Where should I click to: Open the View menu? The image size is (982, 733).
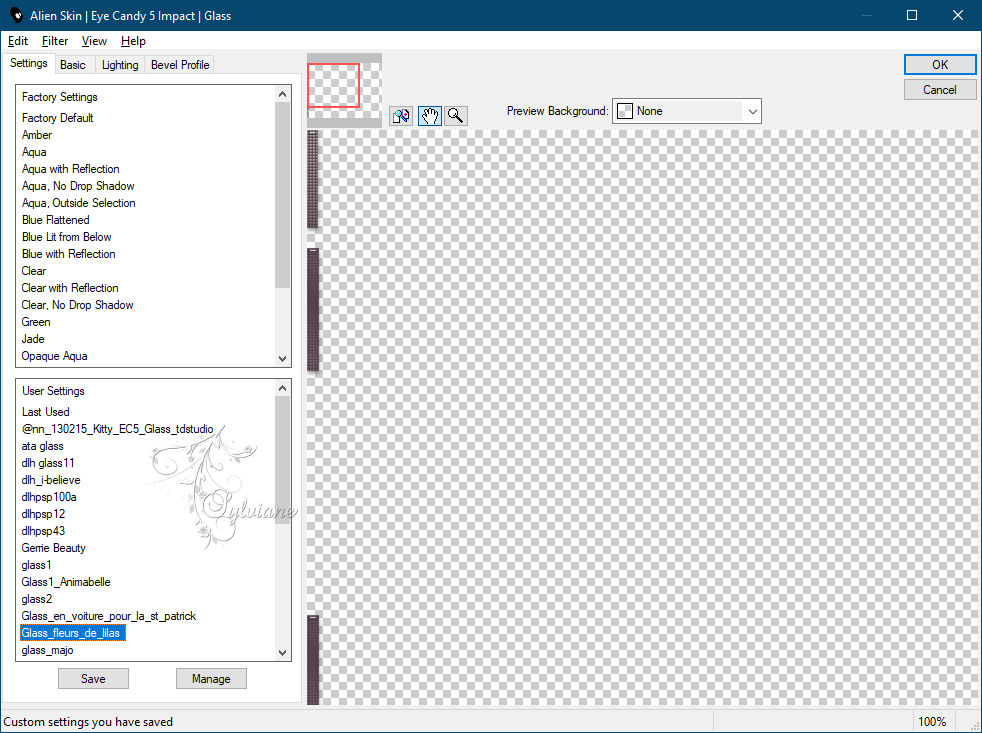tap(94, 41)
